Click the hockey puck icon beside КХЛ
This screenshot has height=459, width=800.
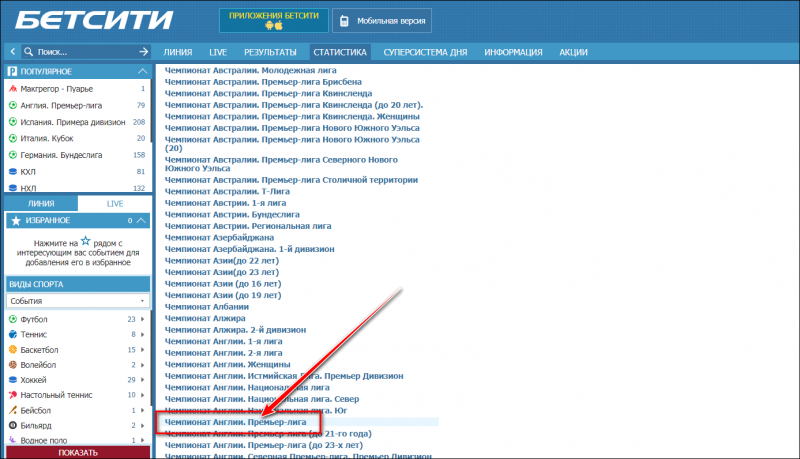(x=13, y=172)
